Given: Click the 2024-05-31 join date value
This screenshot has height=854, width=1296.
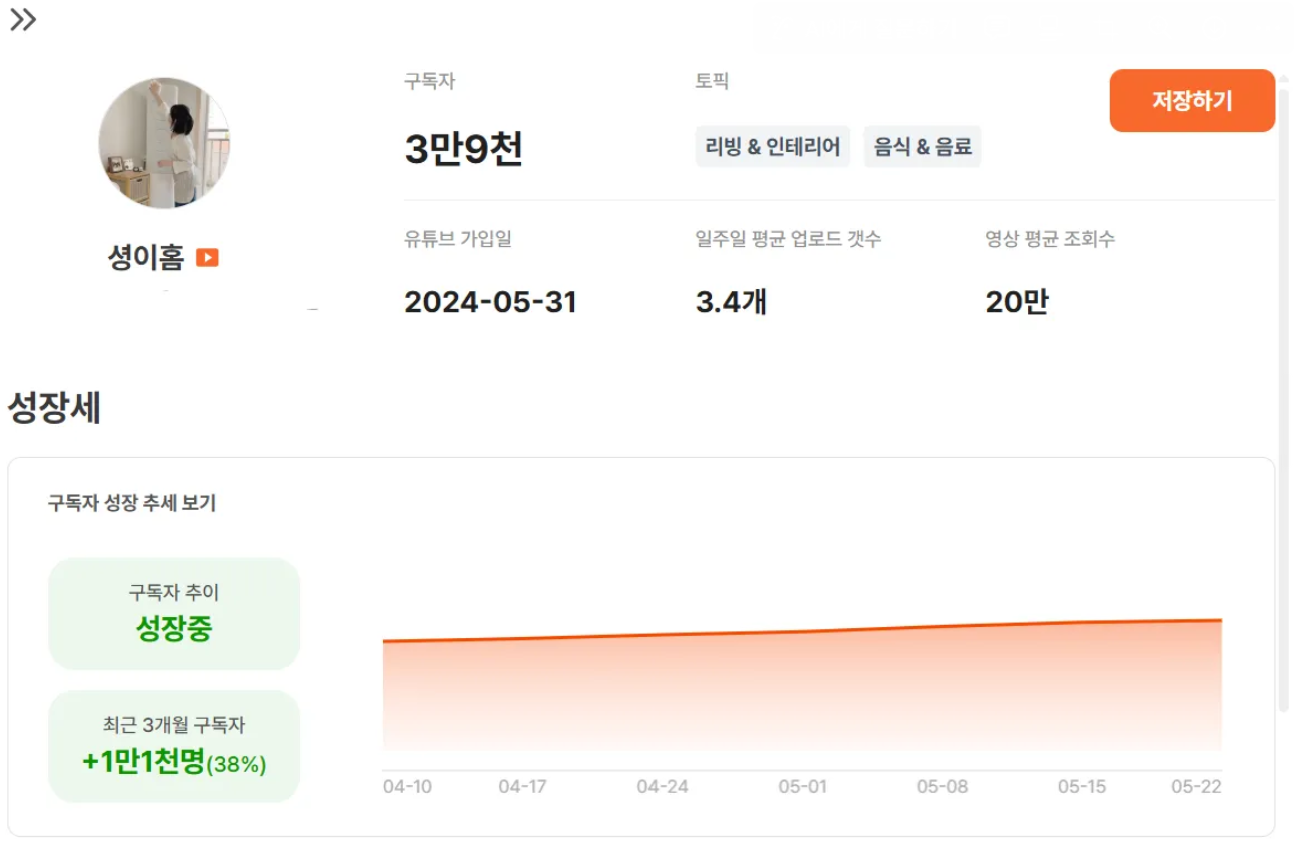Looking at the screenshot, I should (x=491, y=302).
